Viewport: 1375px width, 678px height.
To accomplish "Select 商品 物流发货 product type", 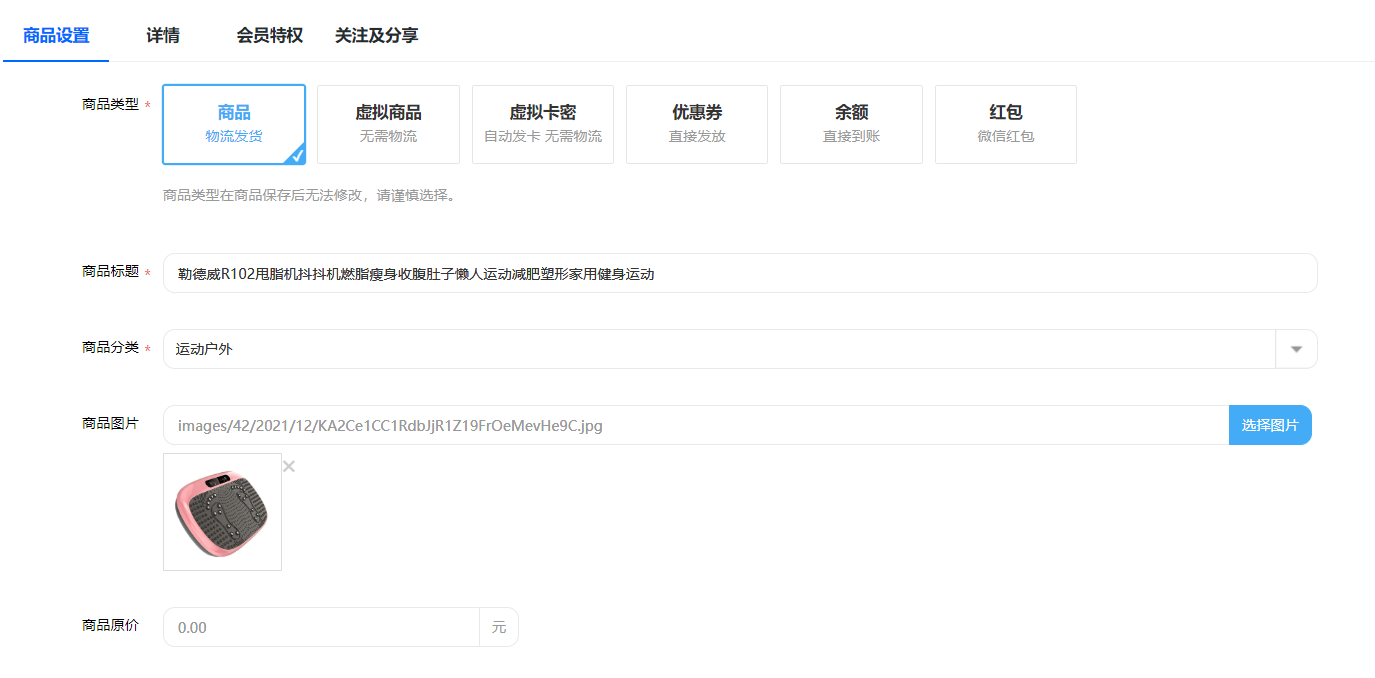I will click(234, 124).
